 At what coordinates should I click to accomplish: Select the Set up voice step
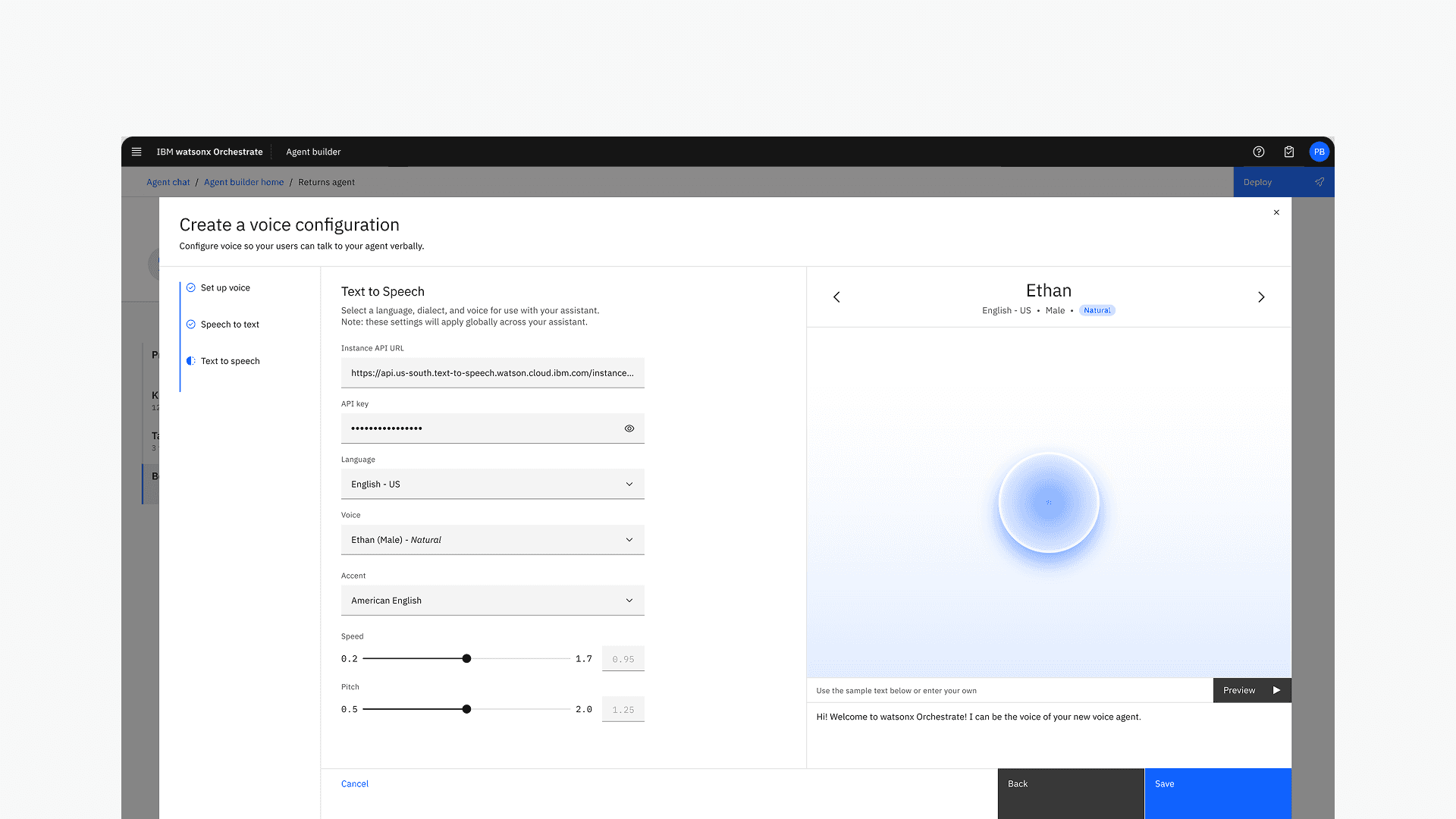pyautogui.click(x=225, y=288)
